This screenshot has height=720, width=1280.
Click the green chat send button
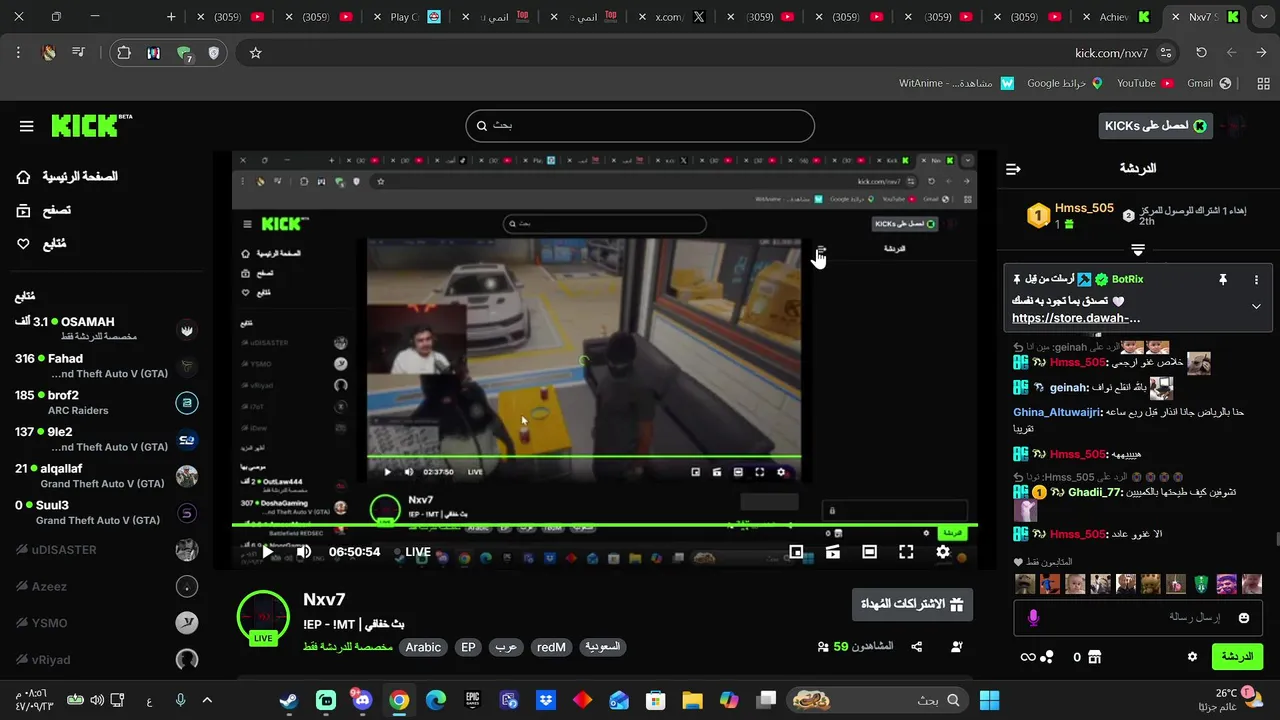click(1237, 657)
